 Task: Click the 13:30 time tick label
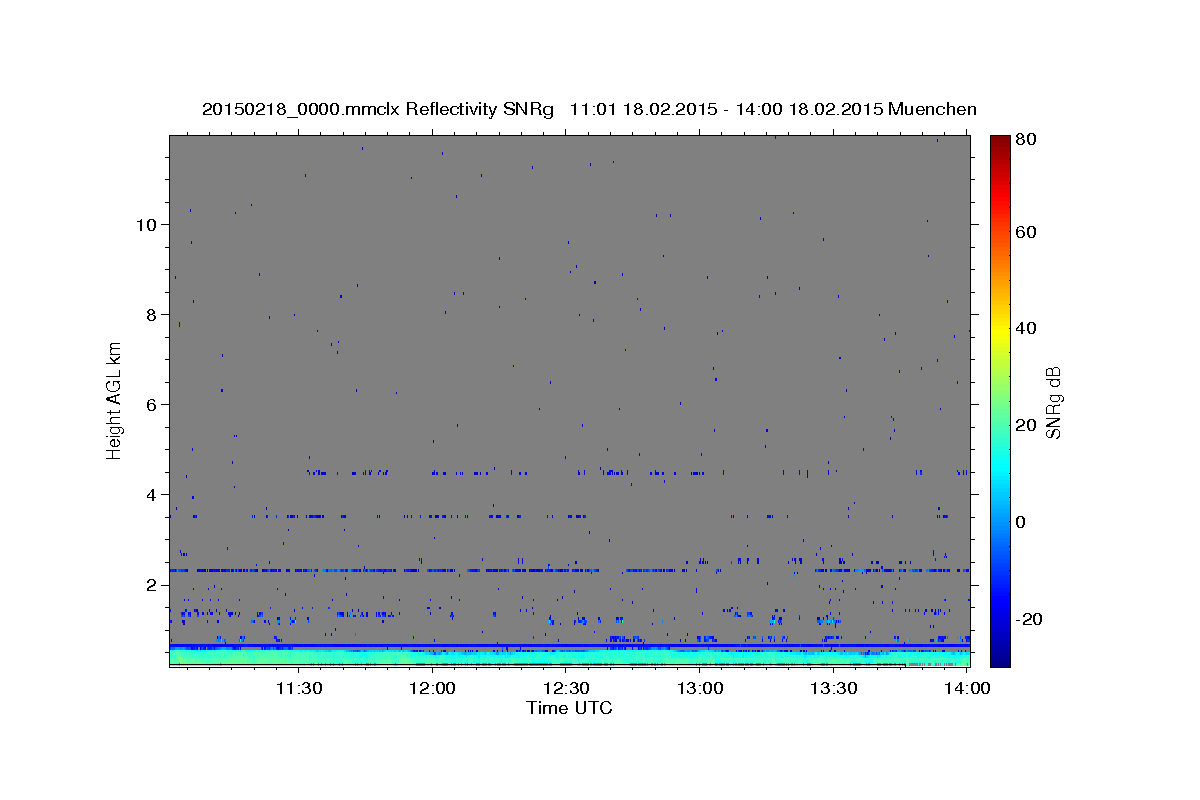tap(834, 688)
